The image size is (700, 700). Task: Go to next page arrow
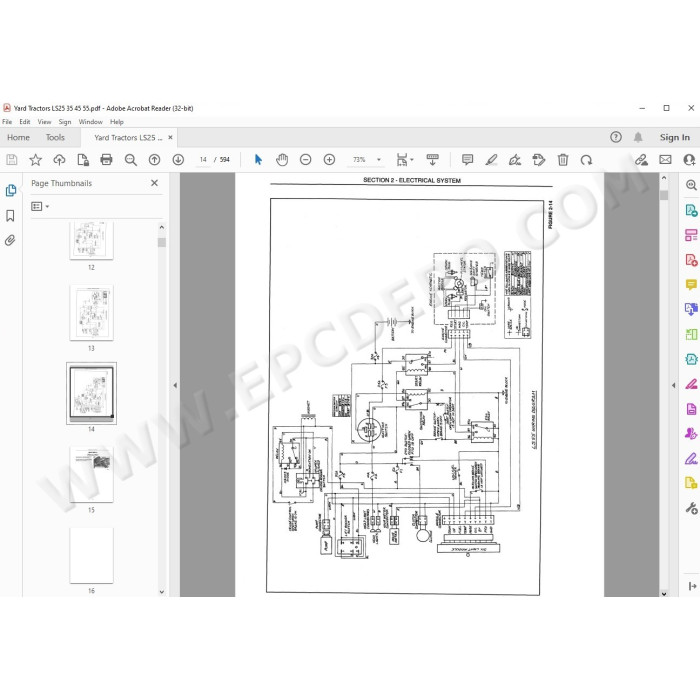pyautogui.click(x=178, y=159)
